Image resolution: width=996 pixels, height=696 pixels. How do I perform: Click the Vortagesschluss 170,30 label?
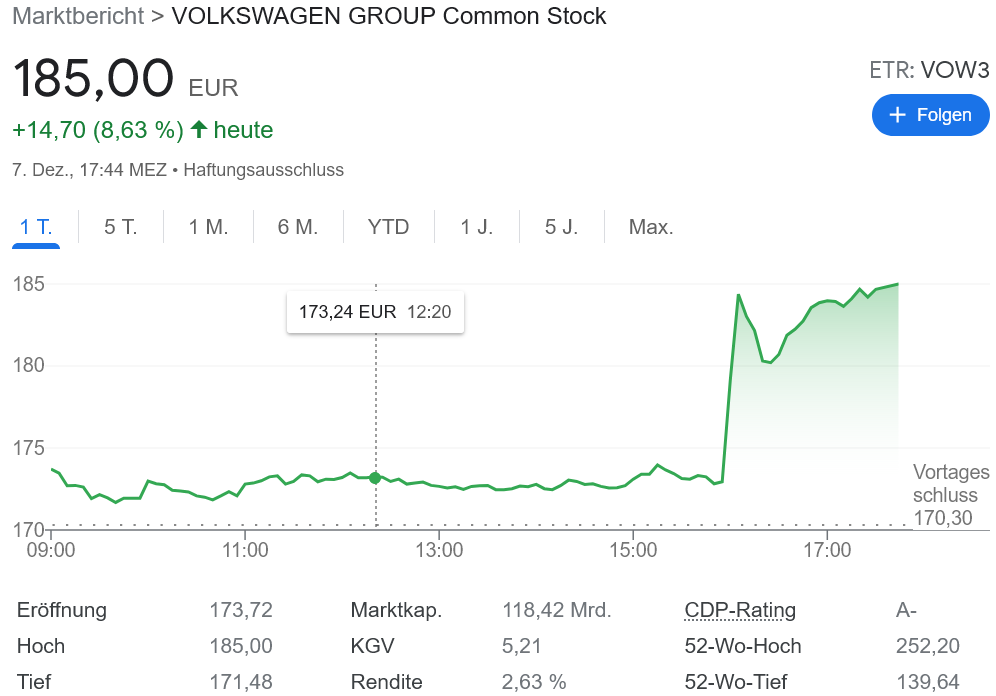950,494
